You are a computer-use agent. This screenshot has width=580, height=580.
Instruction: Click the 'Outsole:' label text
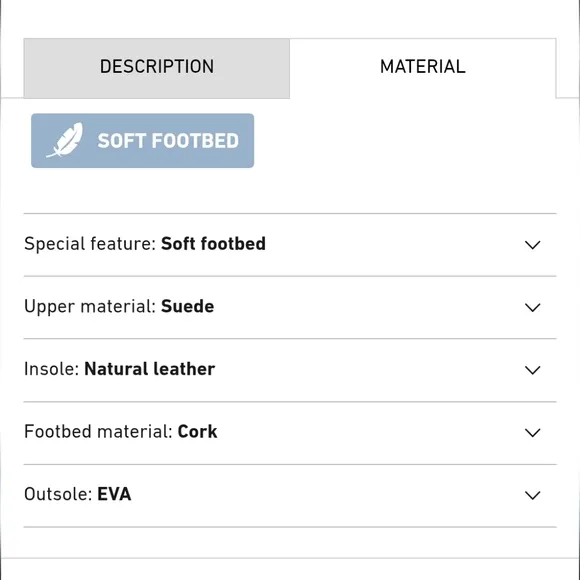tap(58, 494)
